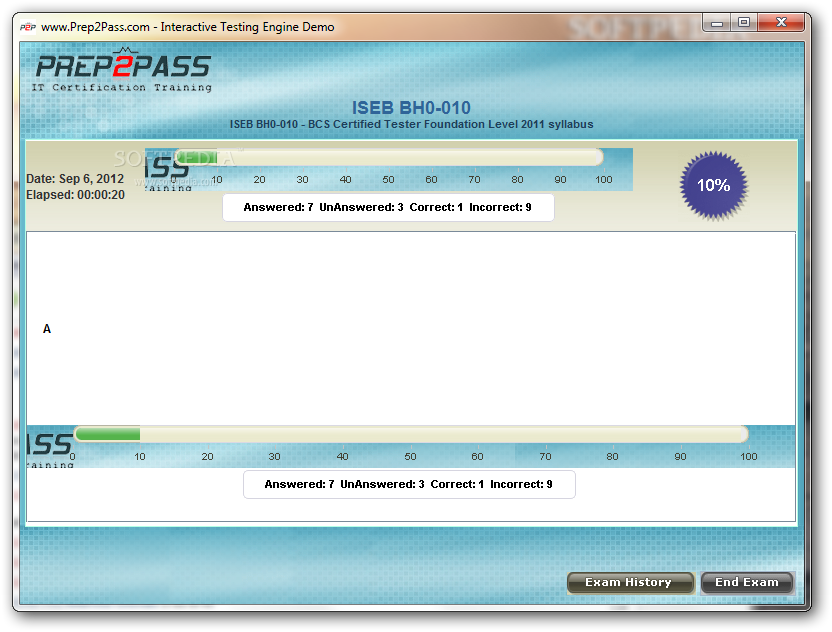
Task: Click the 100 mark on top scale
Action: coord(604,179)
